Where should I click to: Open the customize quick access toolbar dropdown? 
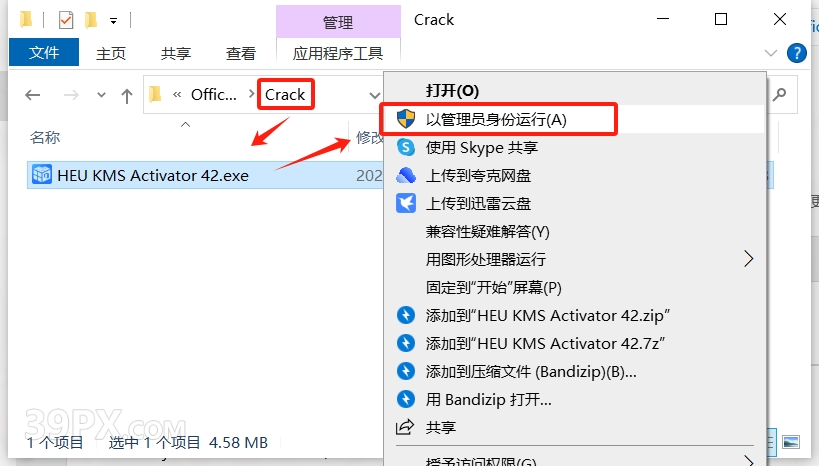113,21
